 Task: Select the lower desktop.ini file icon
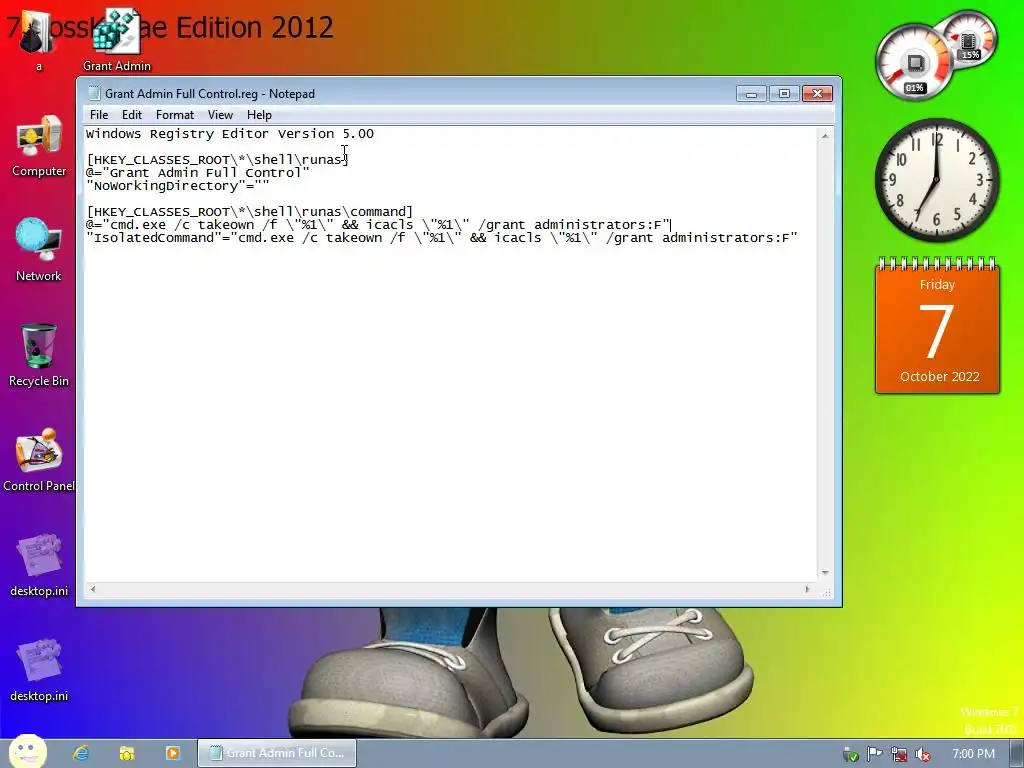pos(39,670)
